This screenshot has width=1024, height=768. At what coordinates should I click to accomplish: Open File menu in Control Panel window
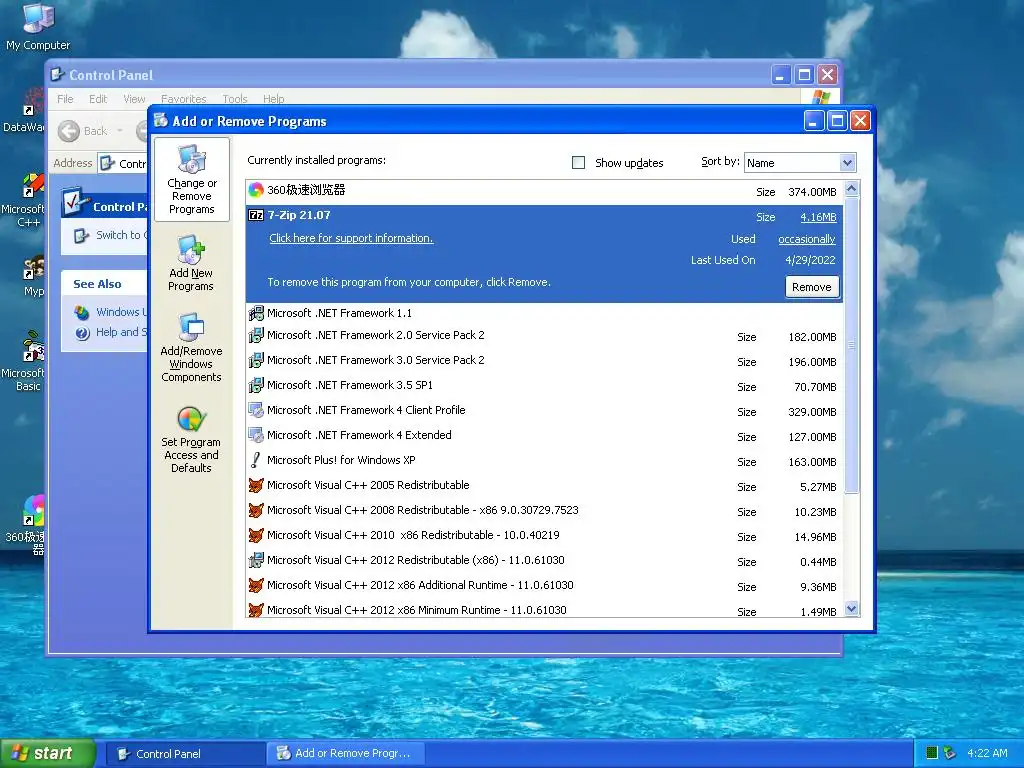(x=65, y=99)
